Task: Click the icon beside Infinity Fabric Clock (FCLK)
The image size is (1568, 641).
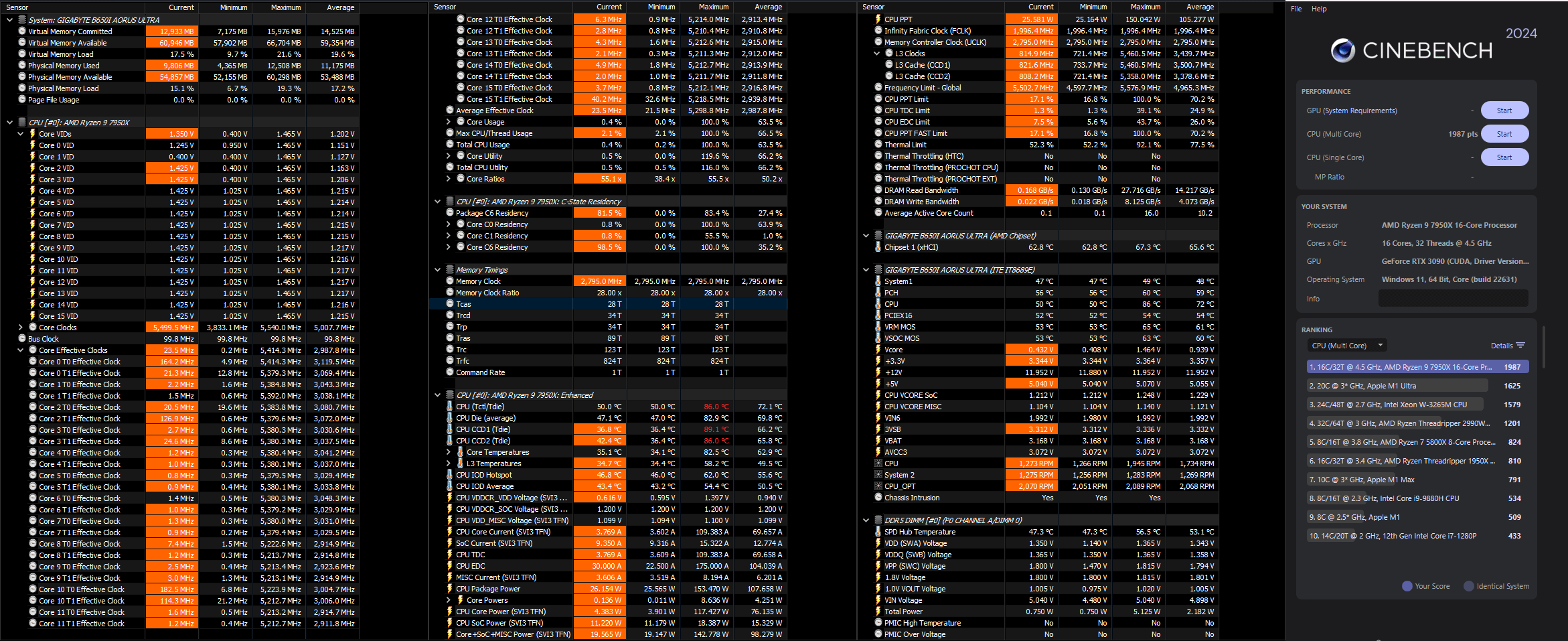Action: [x=878, y=30]
